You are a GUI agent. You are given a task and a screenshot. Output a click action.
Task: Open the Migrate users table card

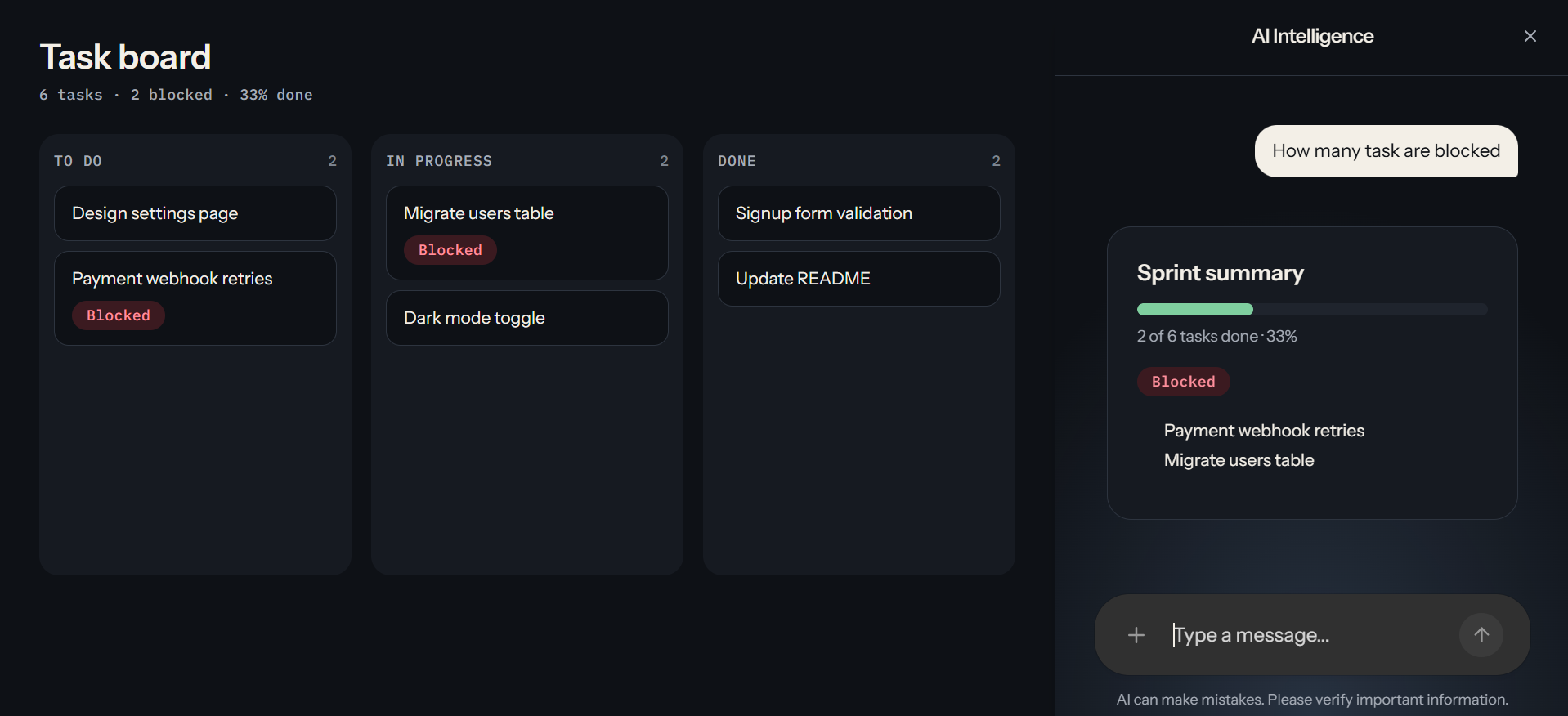pyautogui.click(x=527, y=233)
